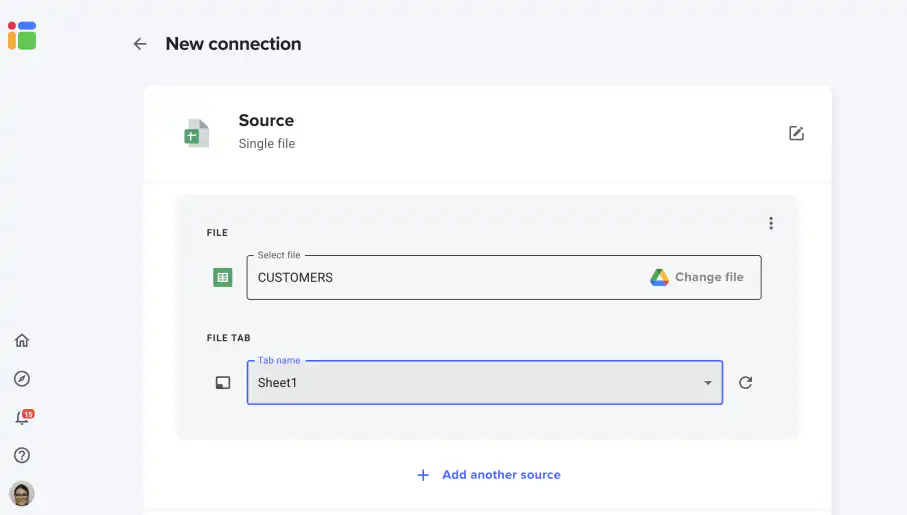Open the Sheet1 tab name selector
The height and width of the screenshot is (515, 907).
(485, 382)
